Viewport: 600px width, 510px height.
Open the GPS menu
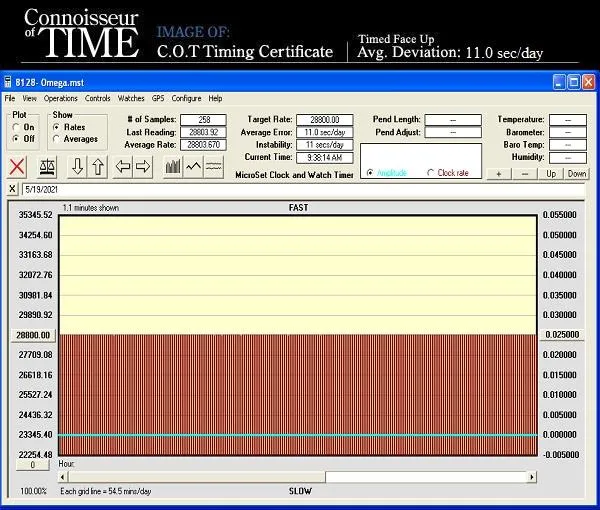(x=158, y=98)
